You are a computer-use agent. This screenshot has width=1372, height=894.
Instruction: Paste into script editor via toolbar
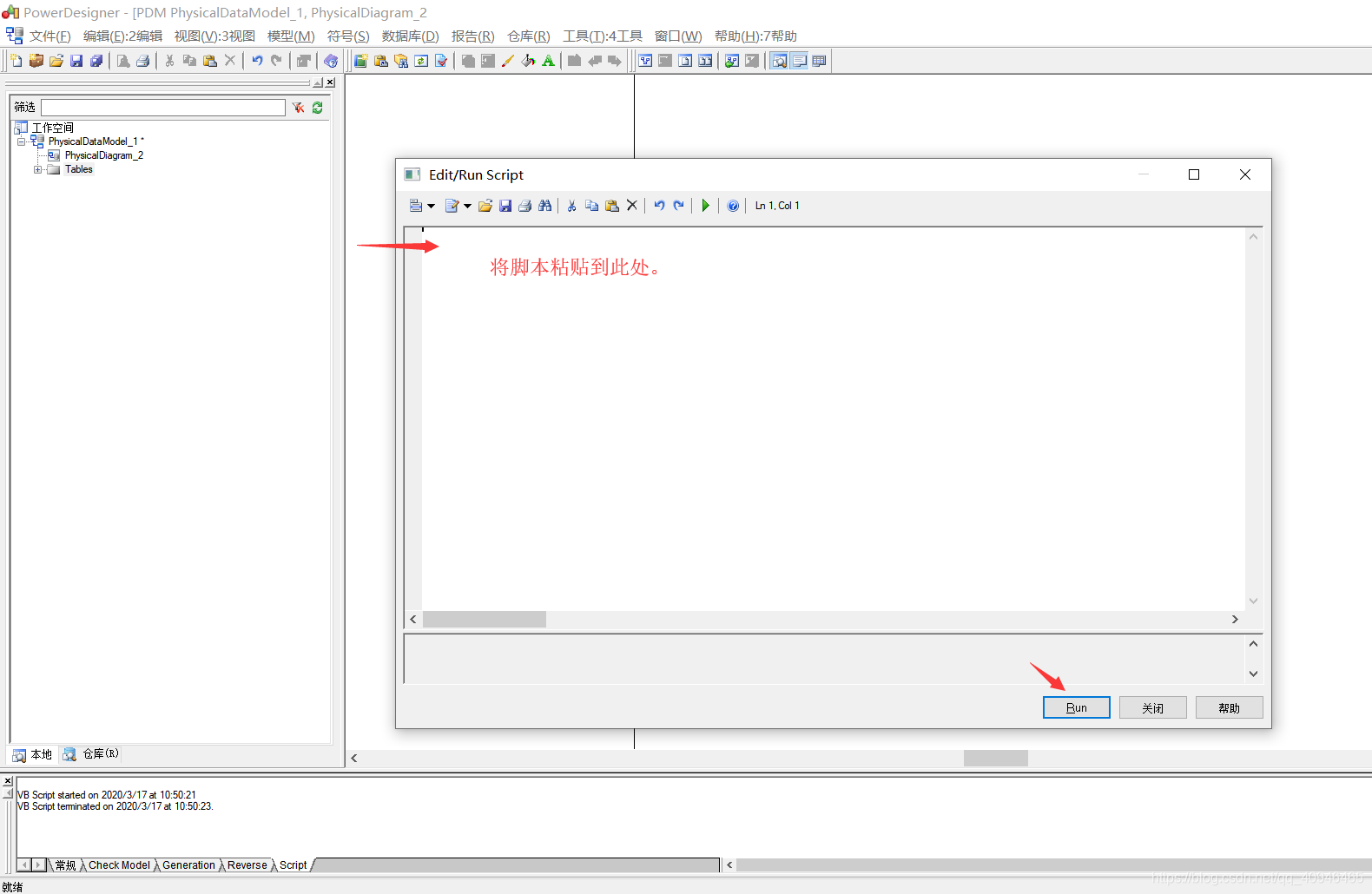click(612, 206)
